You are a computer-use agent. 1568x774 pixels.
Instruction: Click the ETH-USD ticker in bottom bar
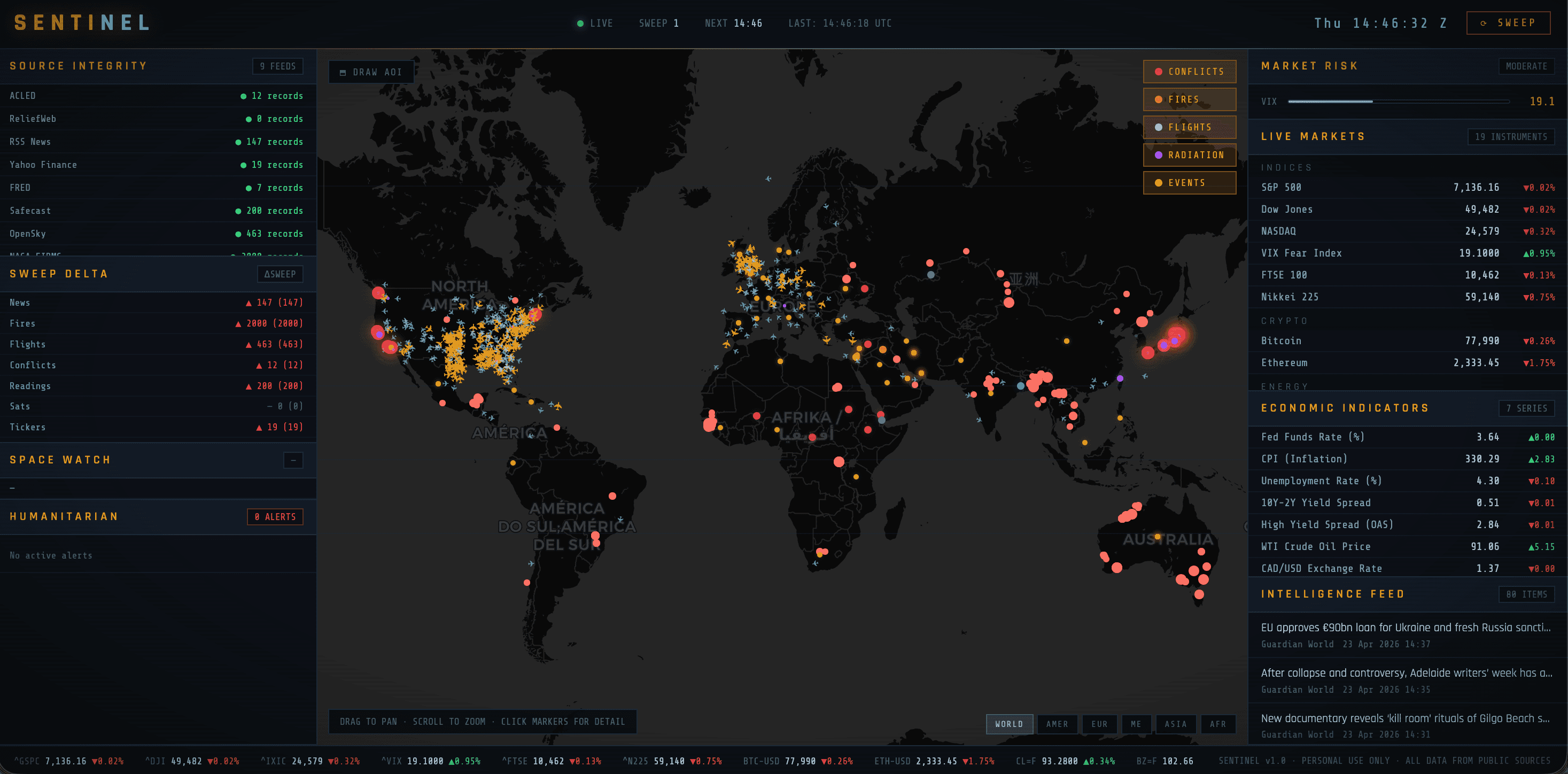(x=934, y=761)
